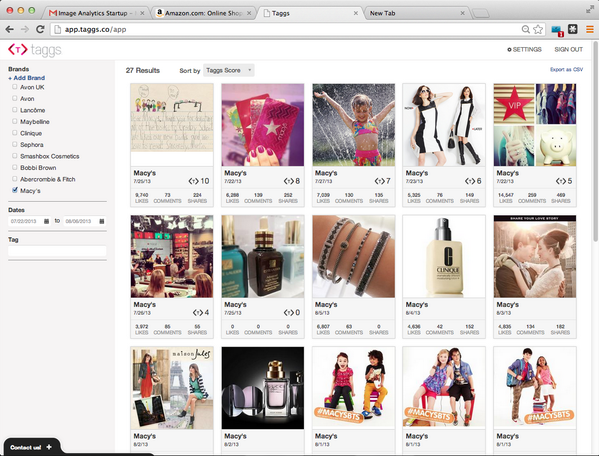Open the start date calendar icon

(x=46, y=221)
